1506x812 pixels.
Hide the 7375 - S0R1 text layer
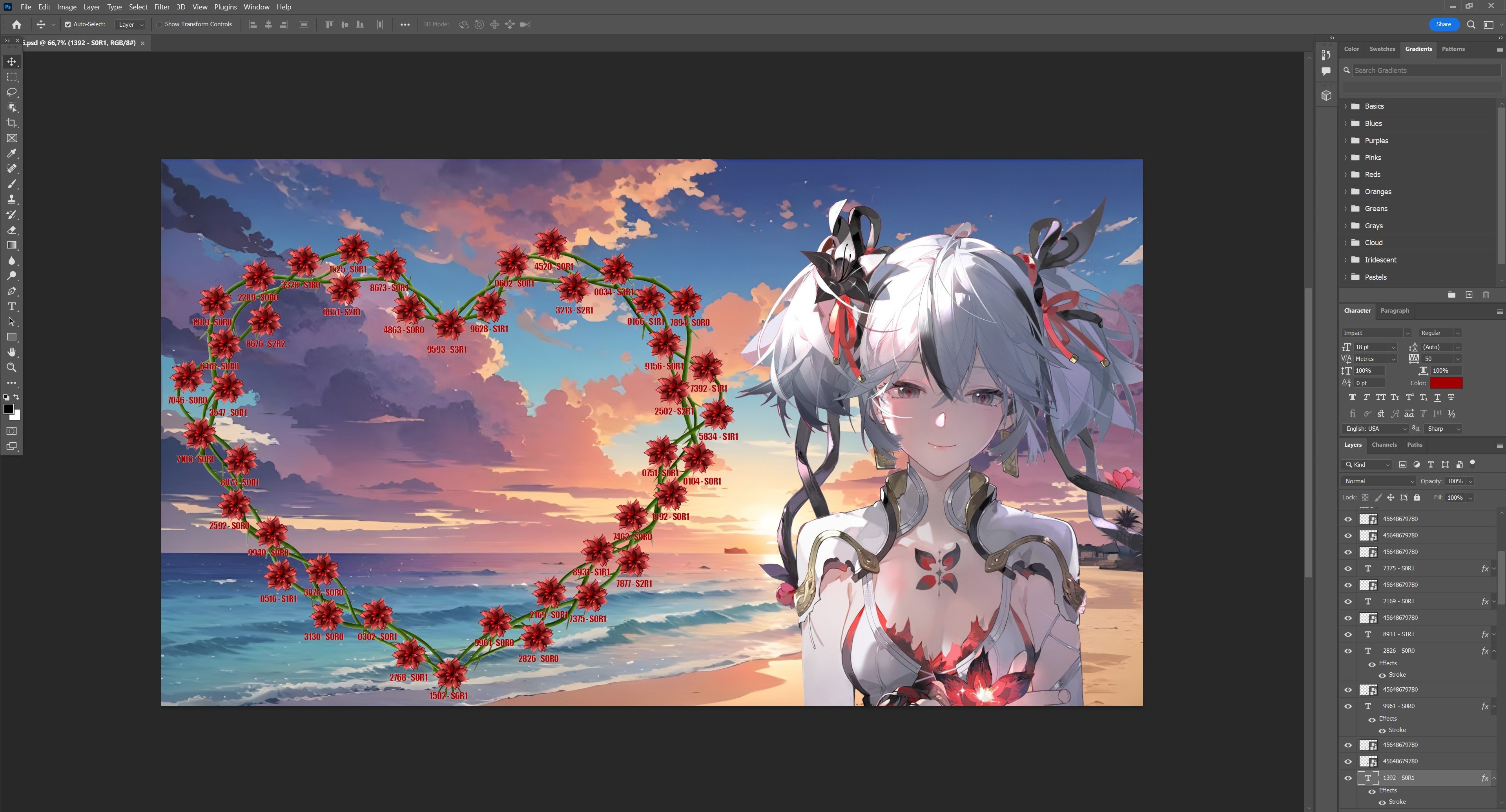click(1347, 569)
